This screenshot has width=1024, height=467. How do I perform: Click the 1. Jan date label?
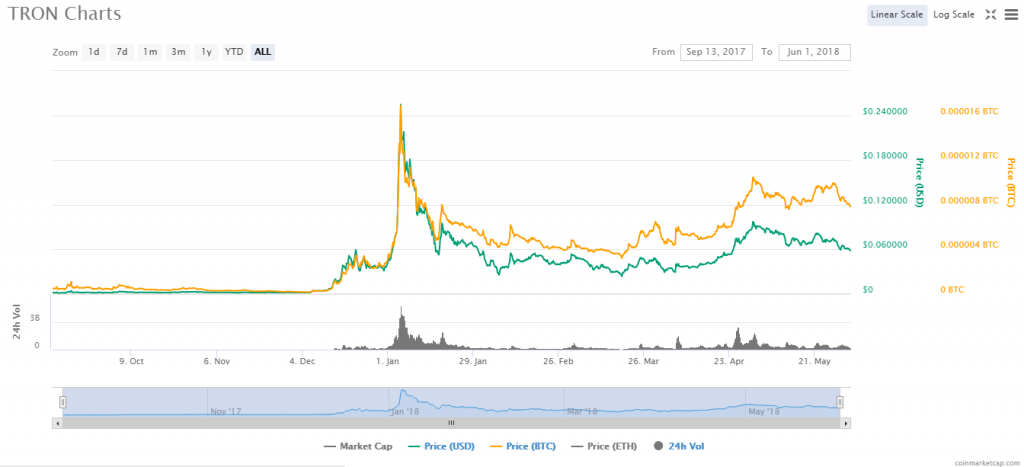pyautogui.click(x=389, y=361)
